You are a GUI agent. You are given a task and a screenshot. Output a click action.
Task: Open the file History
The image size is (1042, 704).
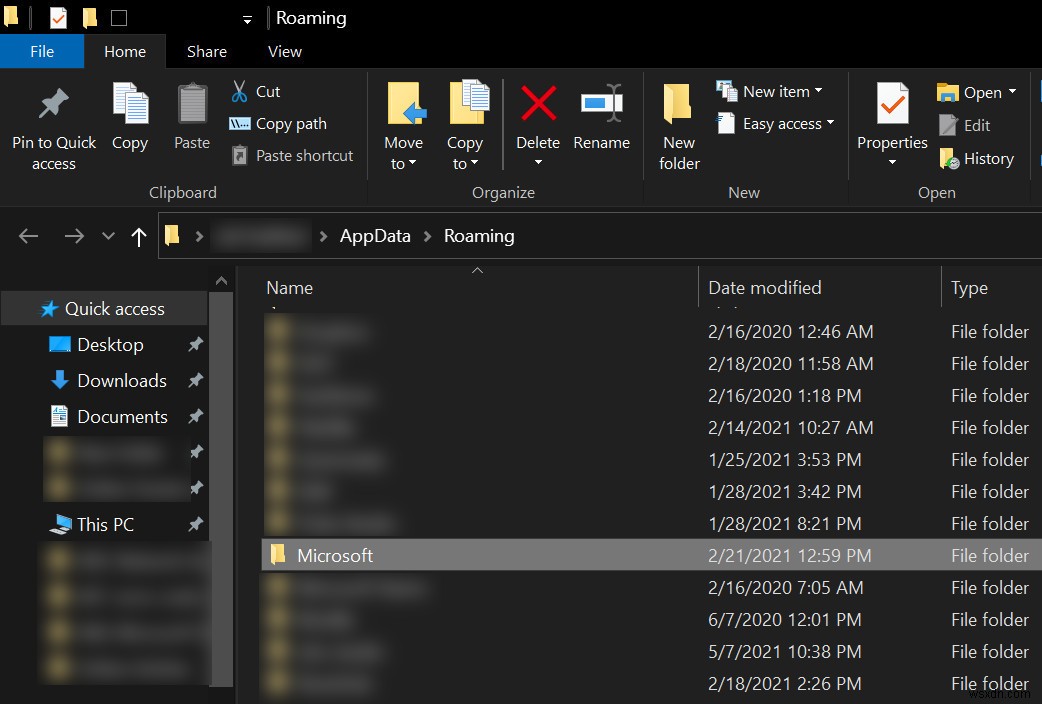(x=976, y=159)
